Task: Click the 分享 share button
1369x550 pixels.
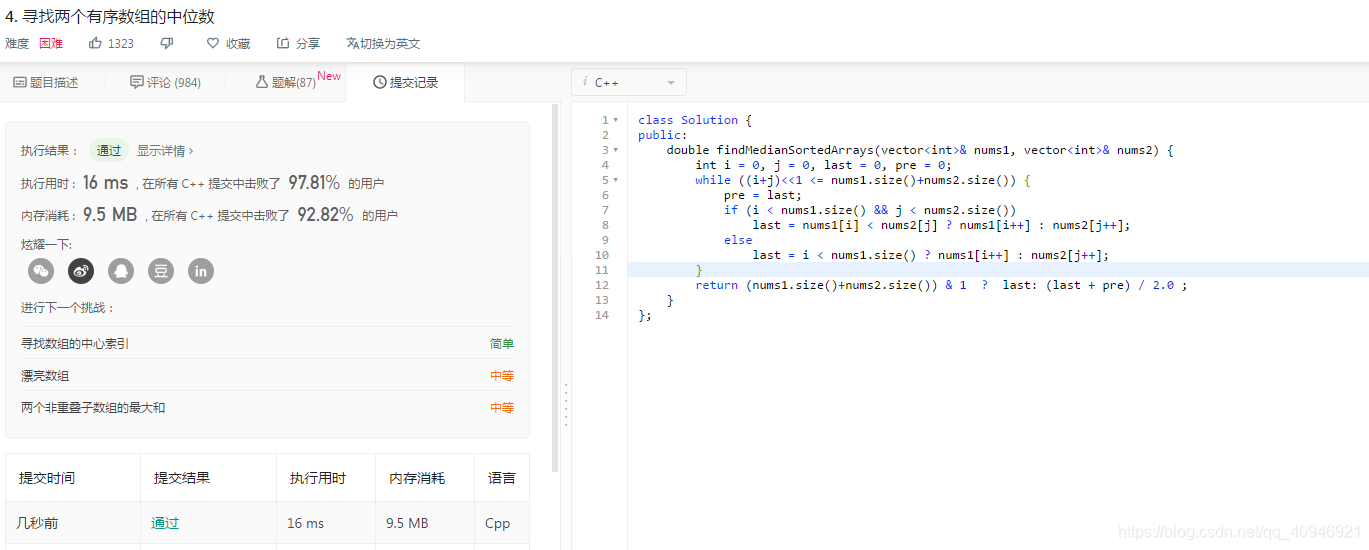Action: point(298,43)
